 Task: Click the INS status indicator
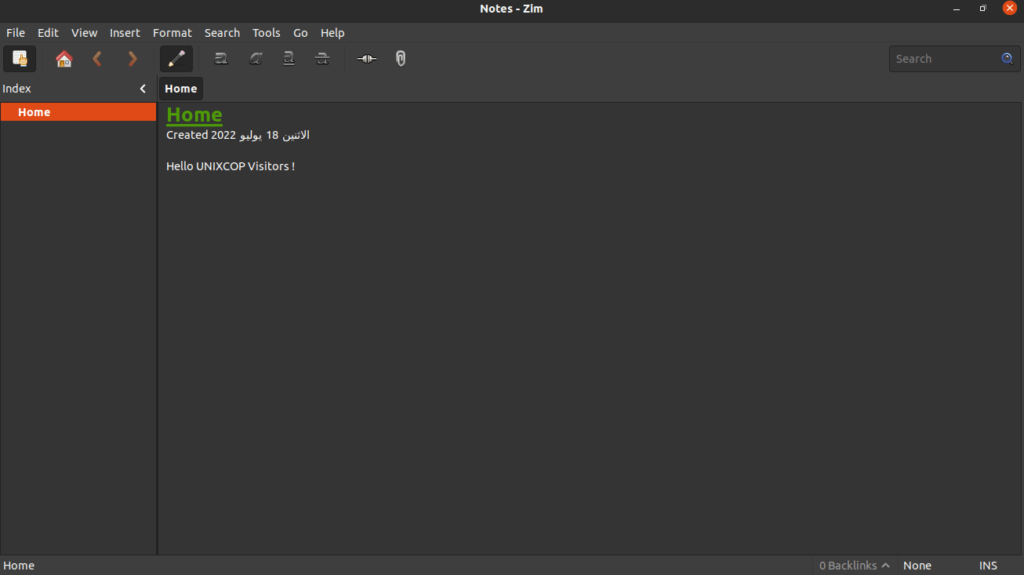click(x=988, y=566)
